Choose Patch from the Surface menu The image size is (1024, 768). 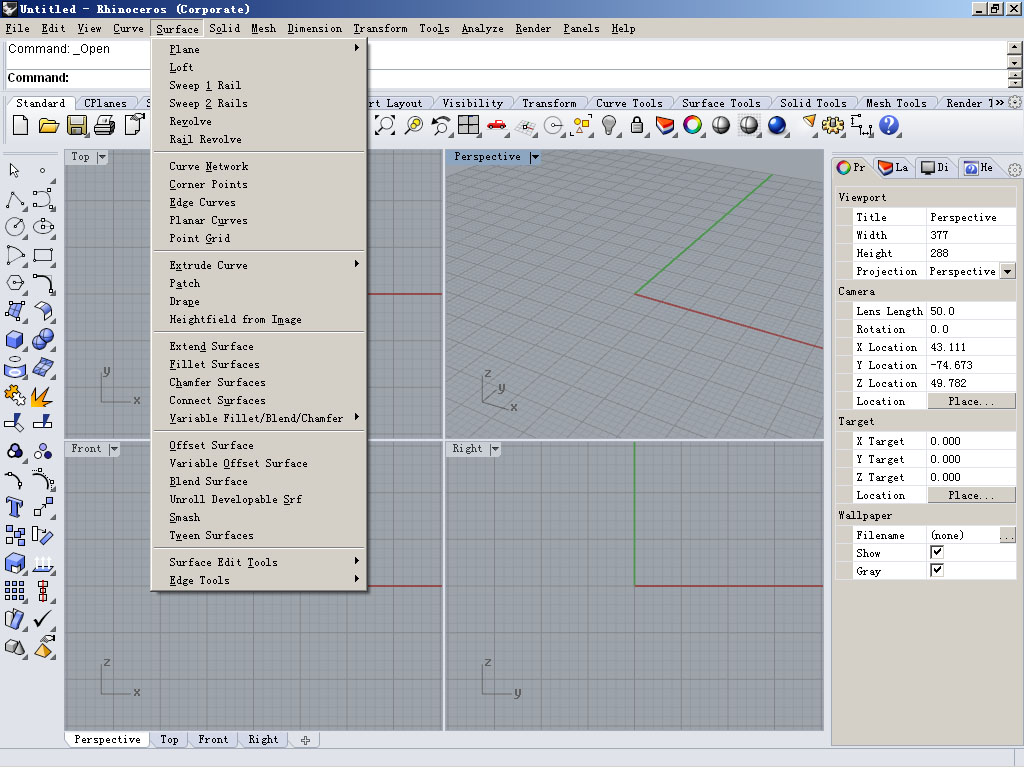coord(259,283)
